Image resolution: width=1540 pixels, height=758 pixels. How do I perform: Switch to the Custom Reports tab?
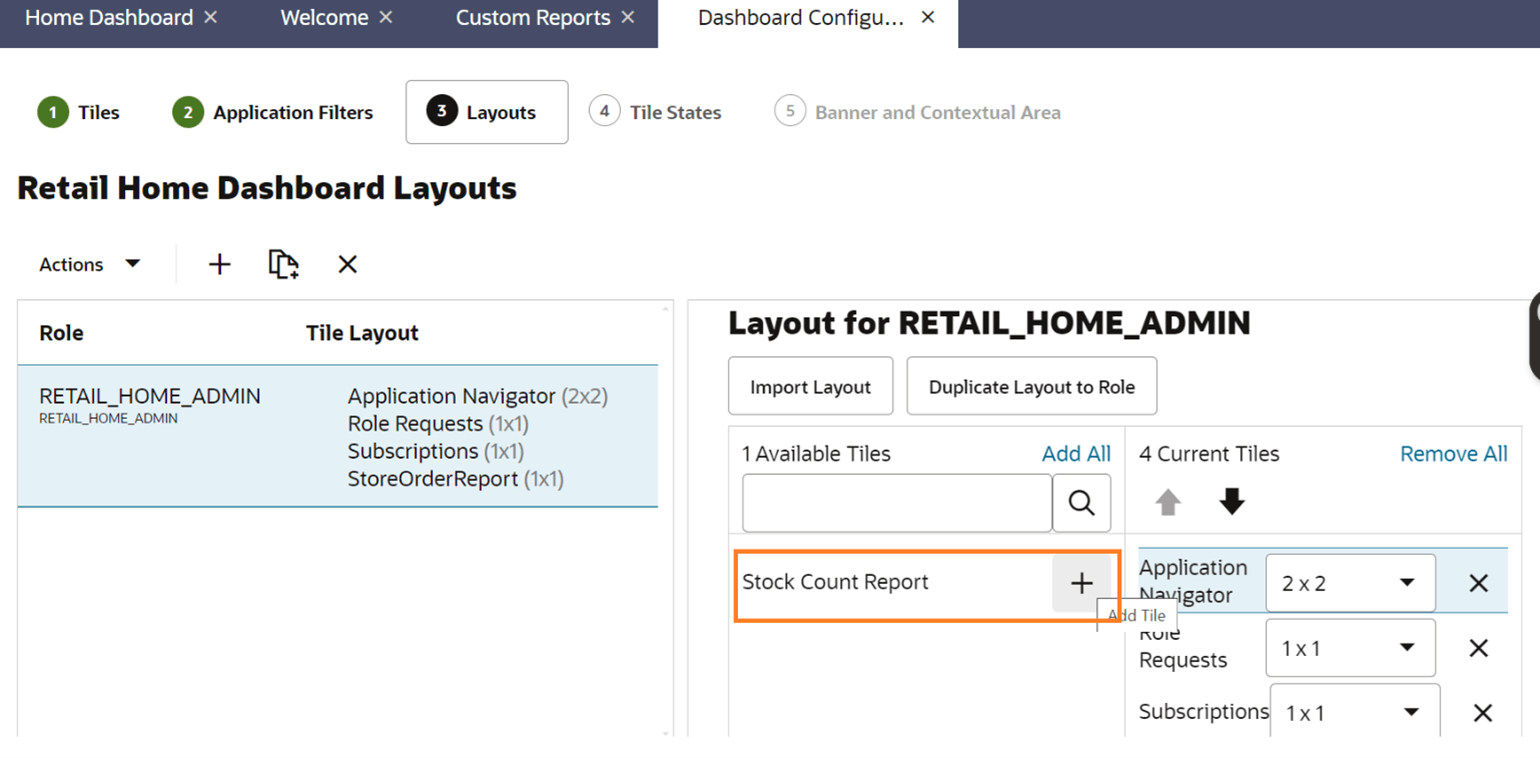coord(532,17)
